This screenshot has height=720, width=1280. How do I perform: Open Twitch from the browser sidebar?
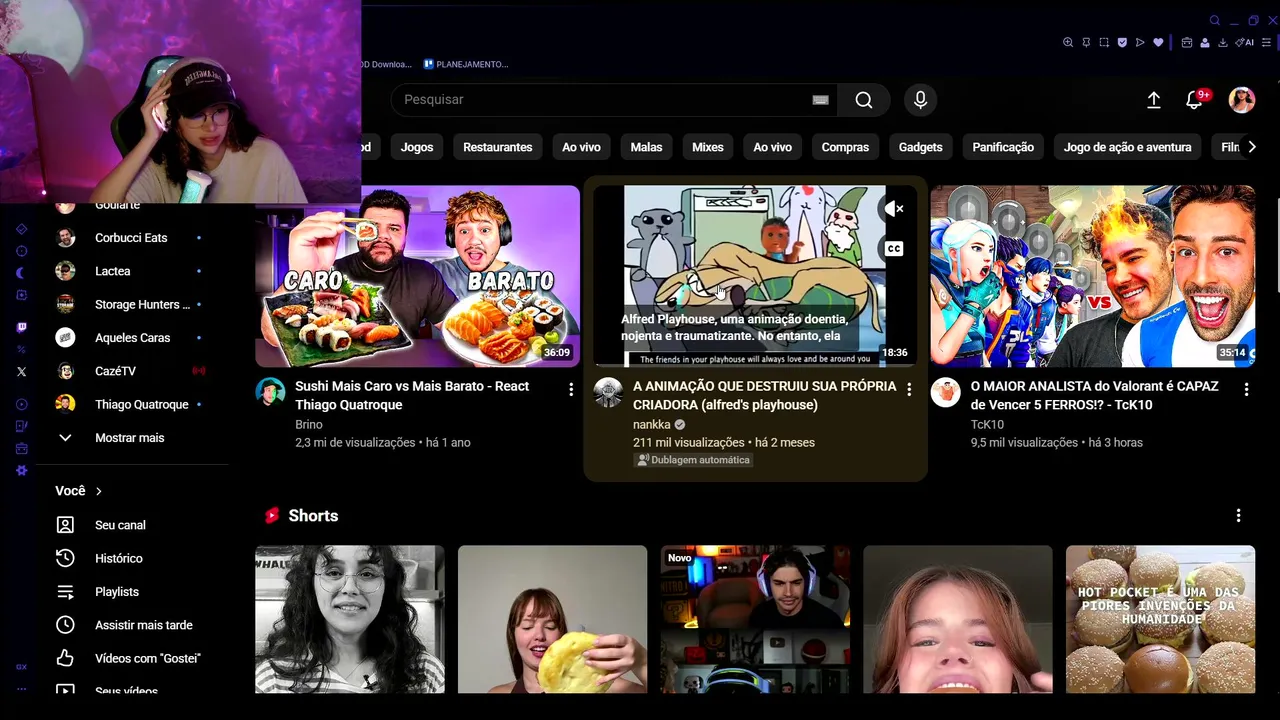pos(22,327)
